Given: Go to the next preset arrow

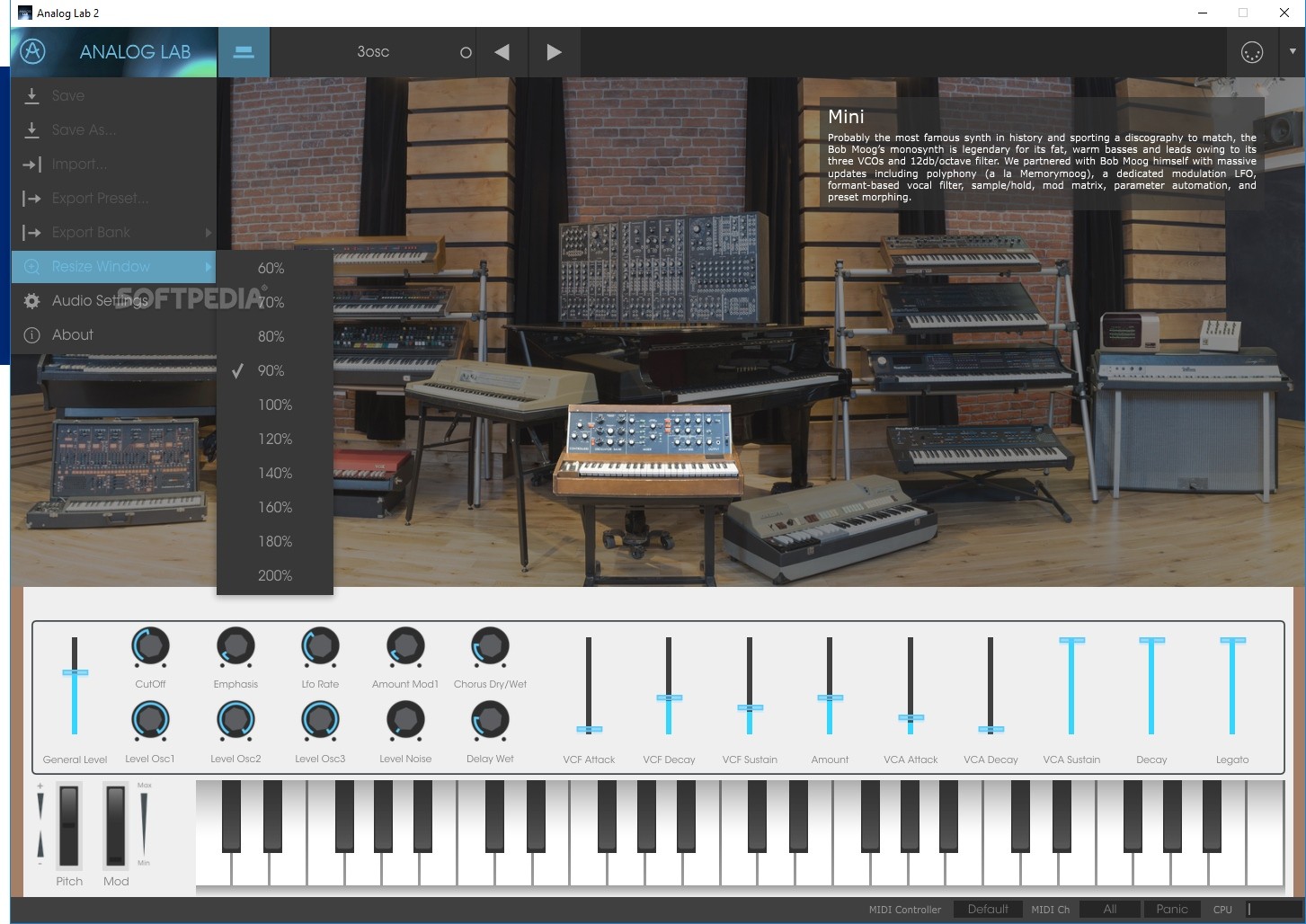Looking at the screenshot, I should [554, 52].
